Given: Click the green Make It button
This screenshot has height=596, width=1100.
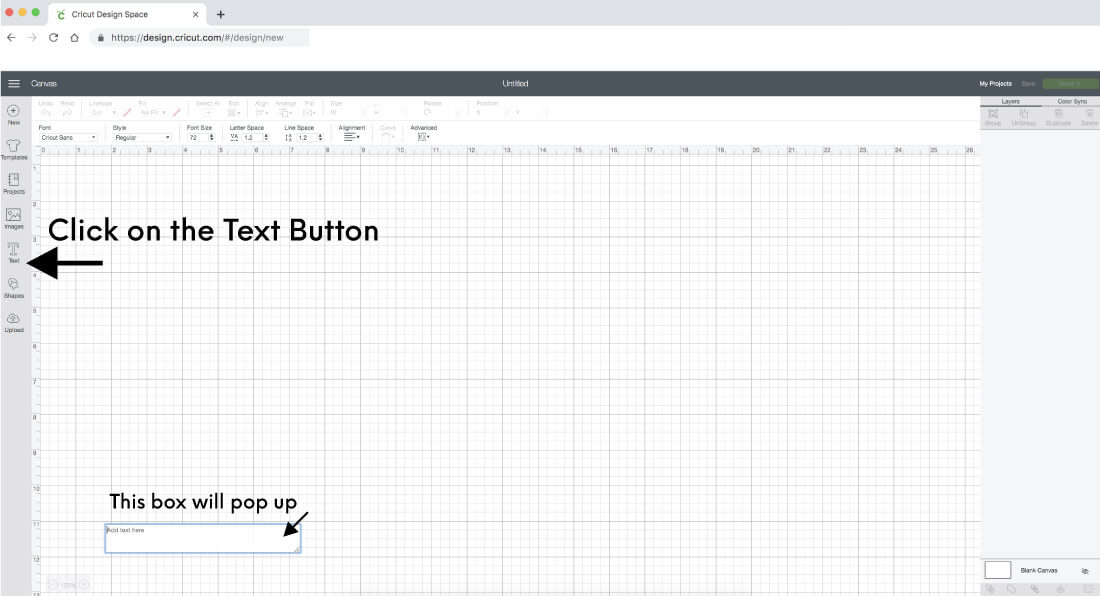Looking at the screenshot, I should pos(1070,83).
